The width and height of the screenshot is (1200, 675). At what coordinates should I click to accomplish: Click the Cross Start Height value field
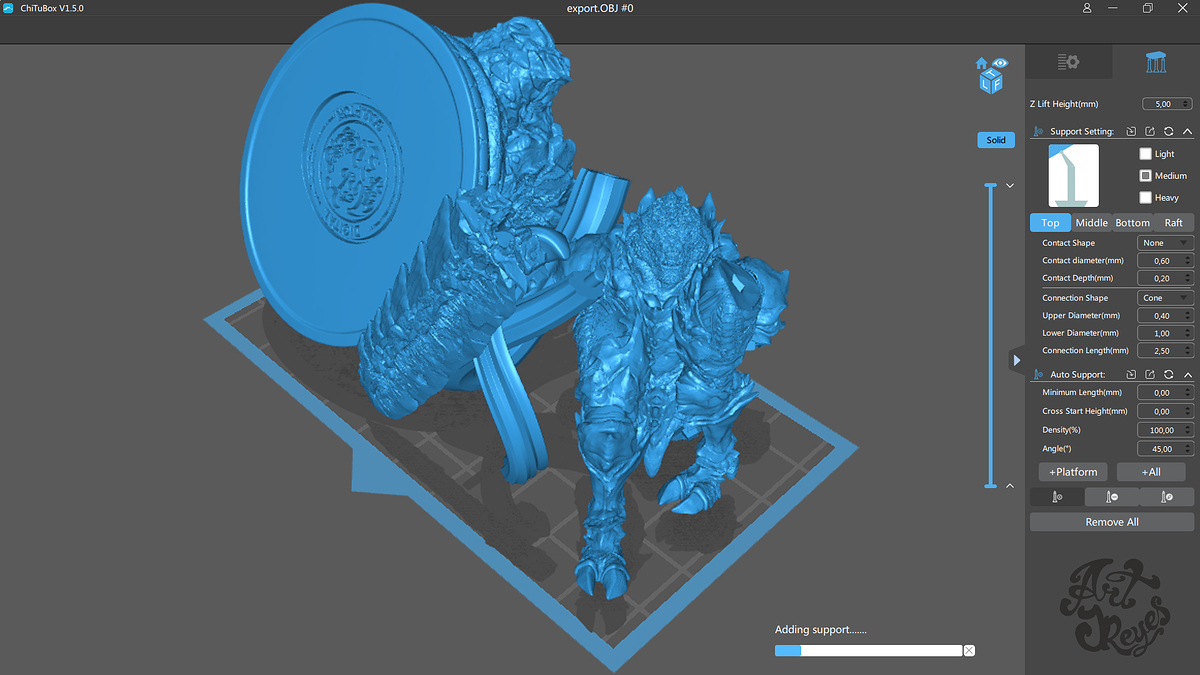(1165, 411)
